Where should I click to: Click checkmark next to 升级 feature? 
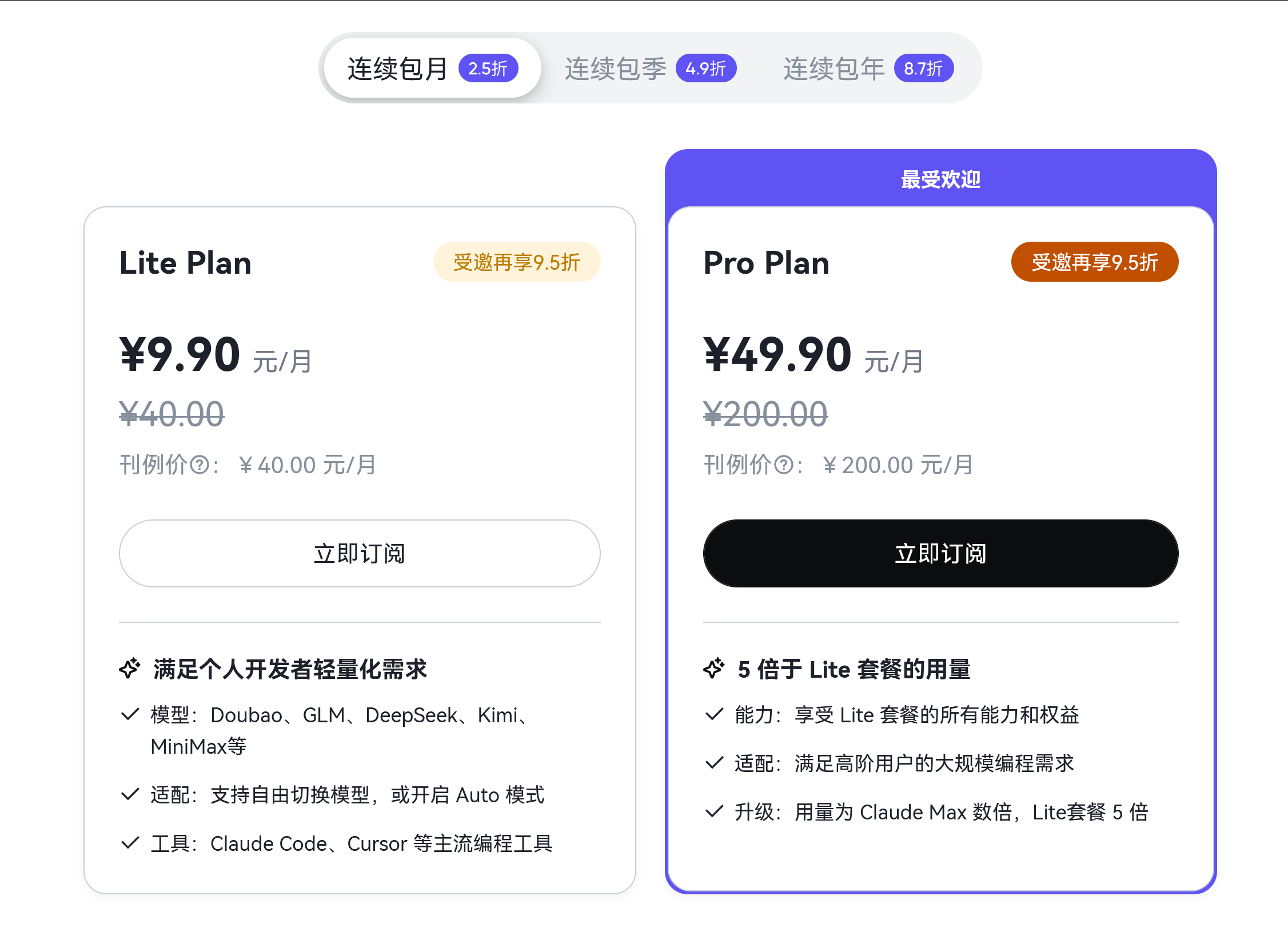coord(715,811)
